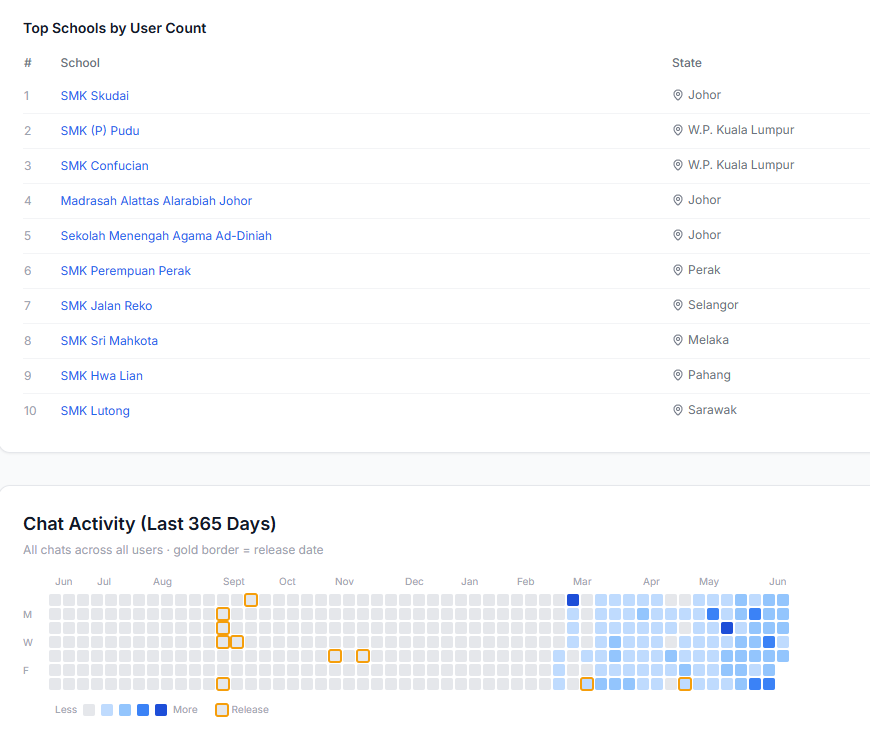870x739 pixels.
Task: Open the SMK Sri Mahkota link
Action: 109,340
